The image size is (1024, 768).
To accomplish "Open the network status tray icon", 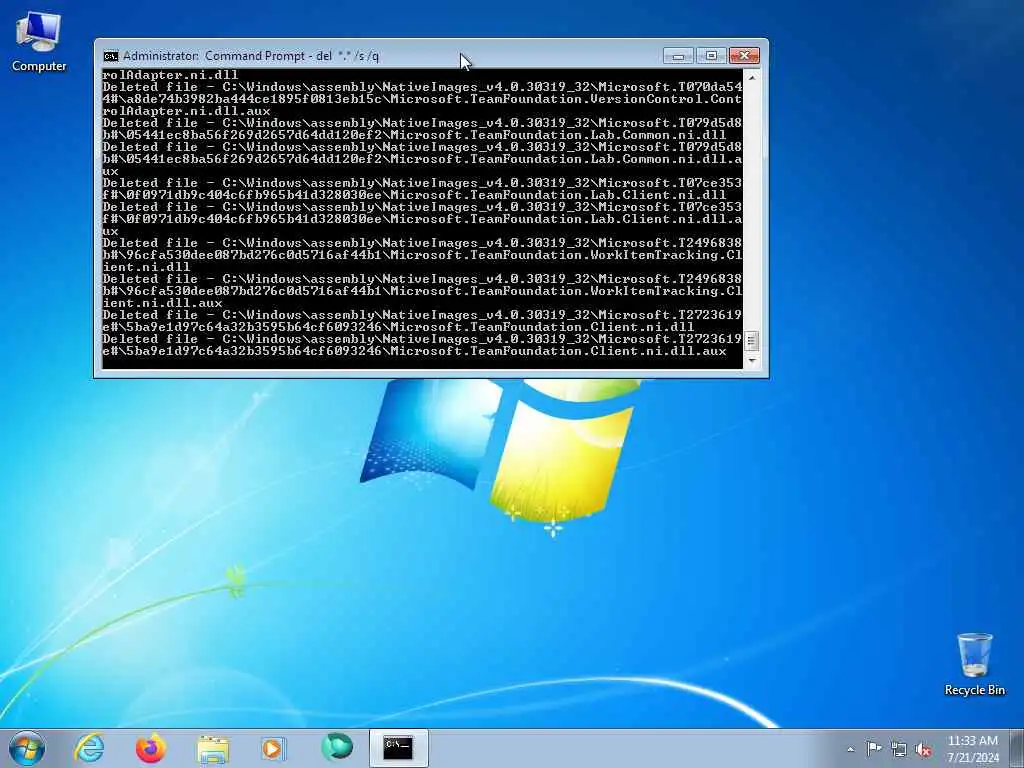I will 899,749.
